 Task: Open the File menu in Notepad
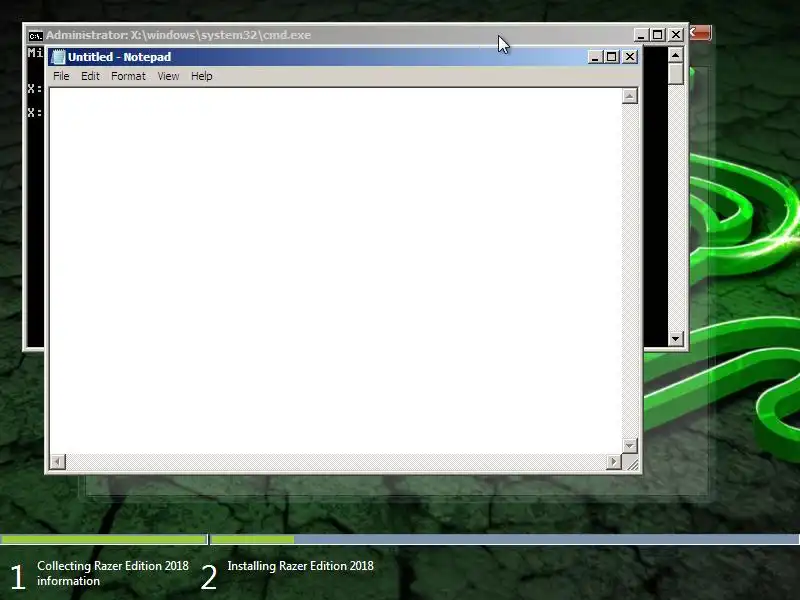61,76
